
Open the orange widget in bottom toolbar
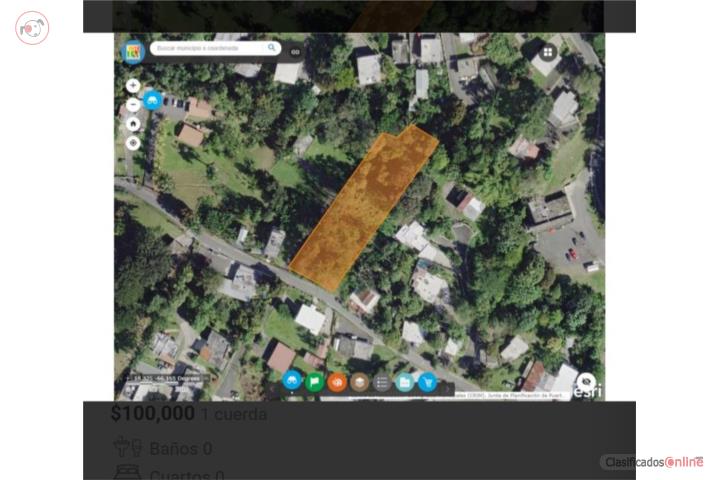(x=337, y=382)
